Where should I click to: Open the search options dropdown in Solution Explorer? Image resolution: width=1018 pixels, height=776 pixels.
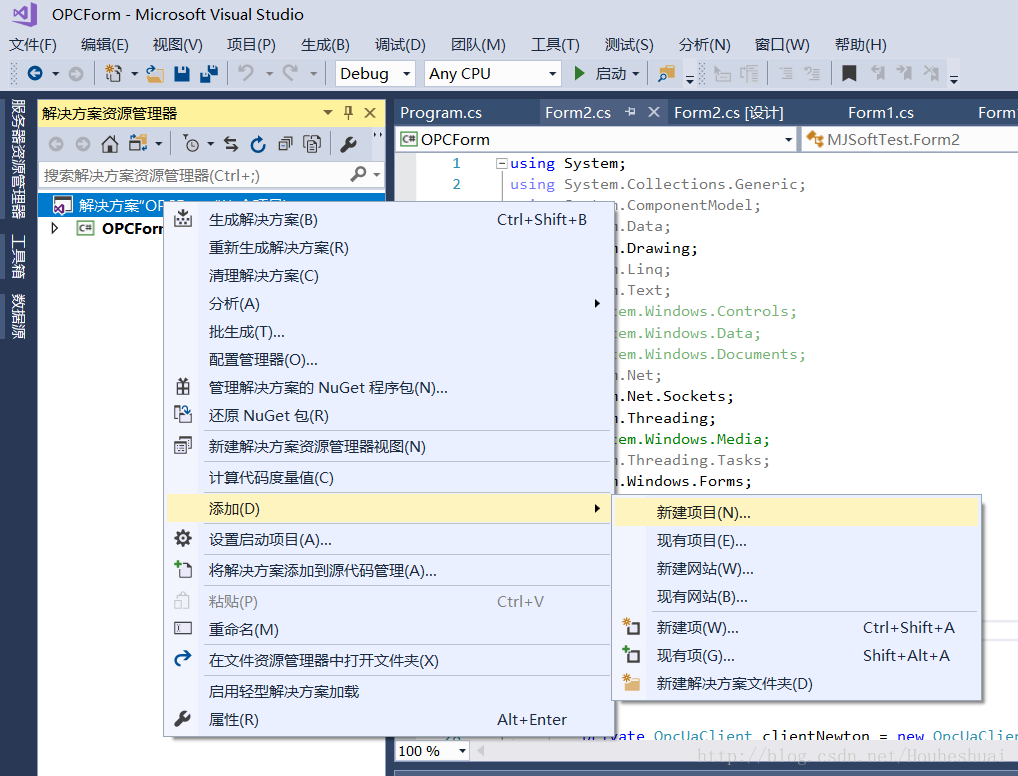click(377, 175)
